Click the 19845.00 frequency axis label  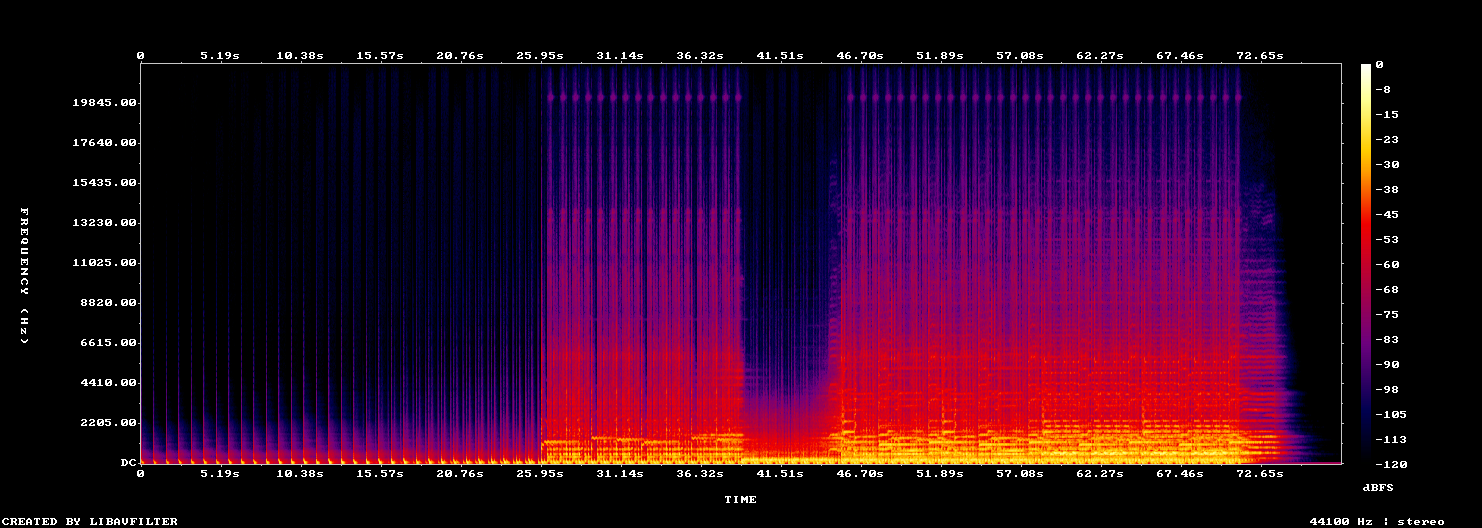coord(104,103)
